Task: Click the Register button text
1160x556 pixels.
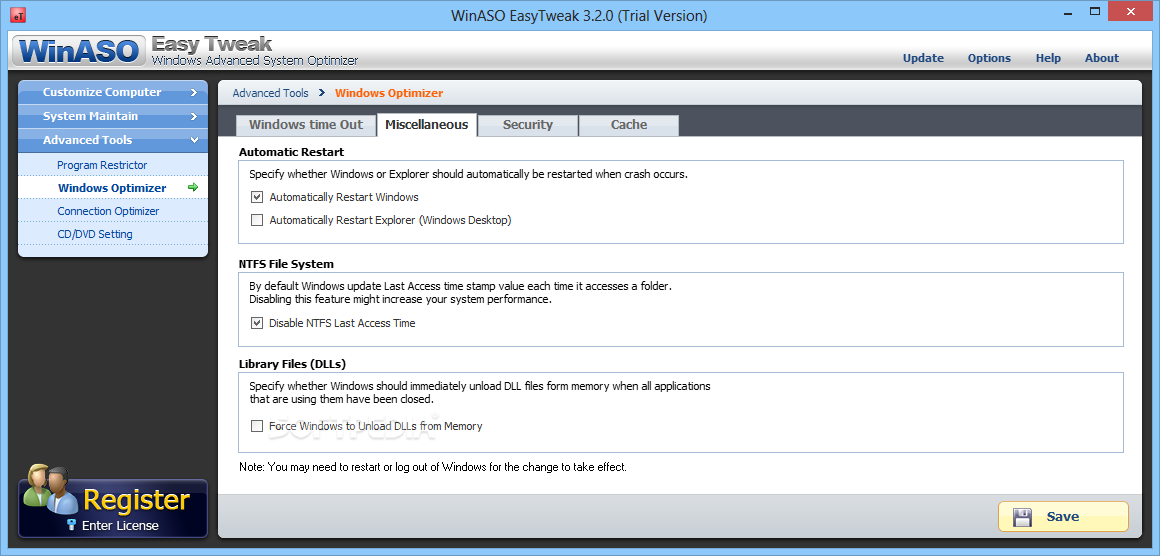Action: [x=137, y=500]
